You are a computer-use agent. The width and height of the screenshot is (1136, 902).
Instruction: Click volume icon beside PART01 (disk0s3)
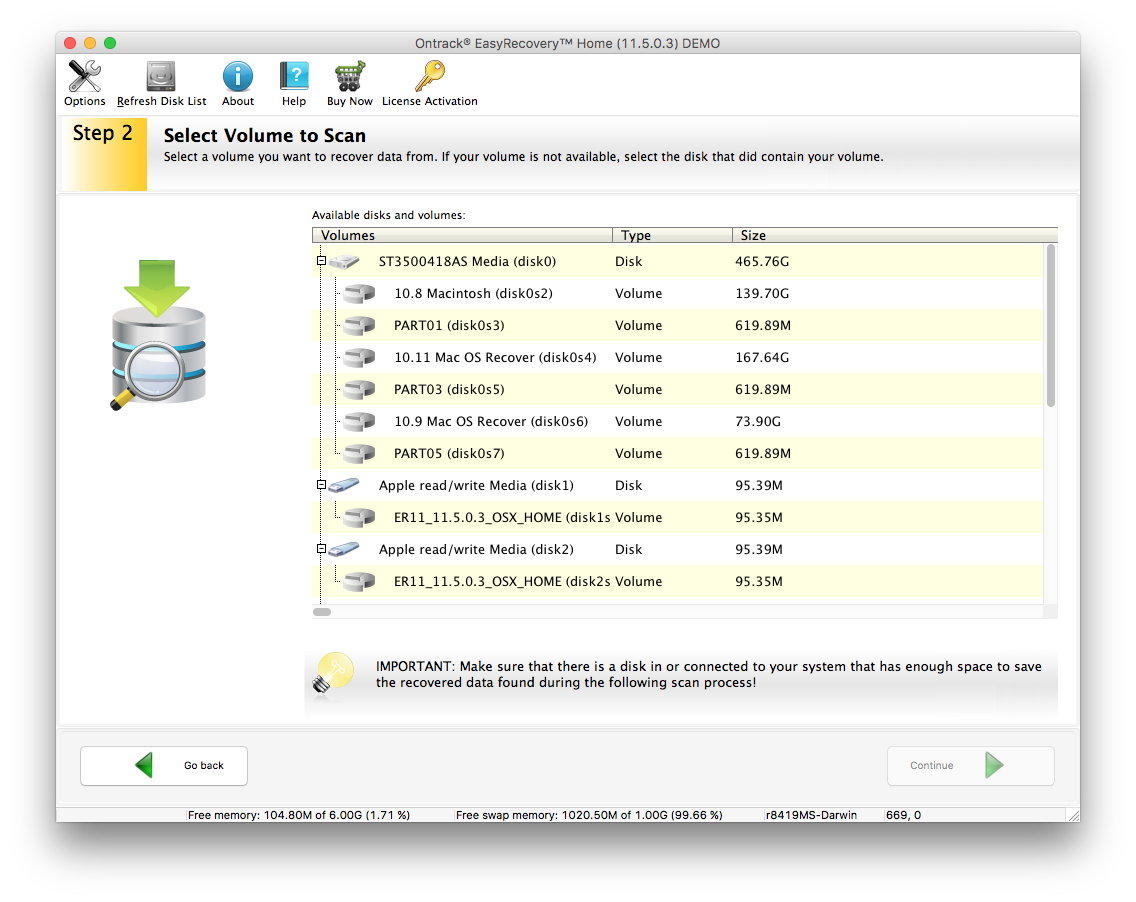coord(359,325)
